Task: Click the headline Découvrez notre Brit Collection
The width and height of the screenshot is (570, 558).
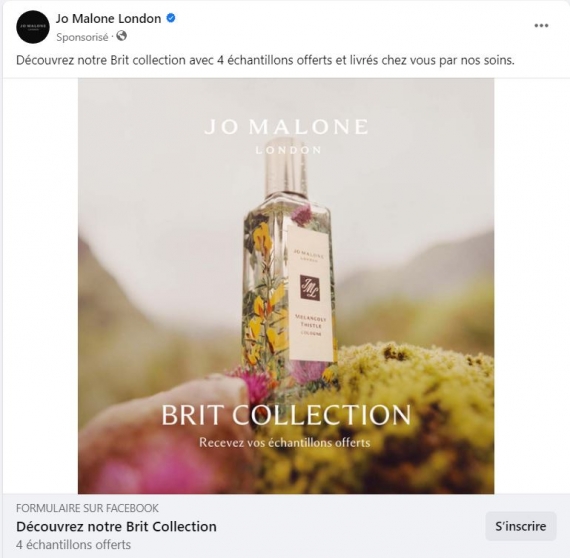Action: point(116,526)
